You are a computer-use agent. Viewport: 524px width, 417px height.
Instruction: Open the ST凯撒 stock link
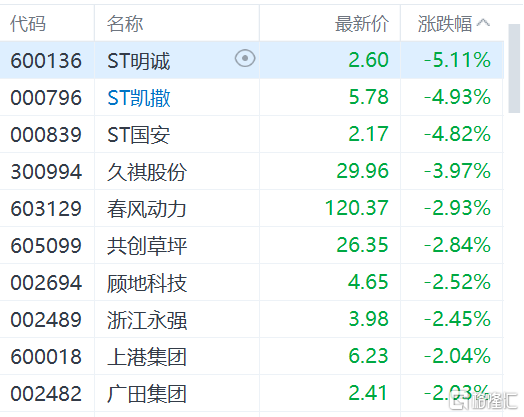[x=139, y=98]
